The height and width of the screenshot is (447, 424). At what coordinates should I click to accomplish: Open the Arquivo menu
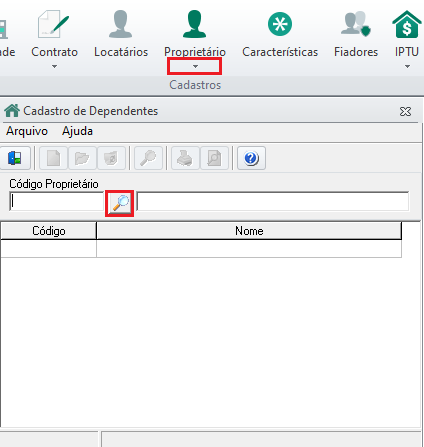pyautogui.click(x=27, y=131)
